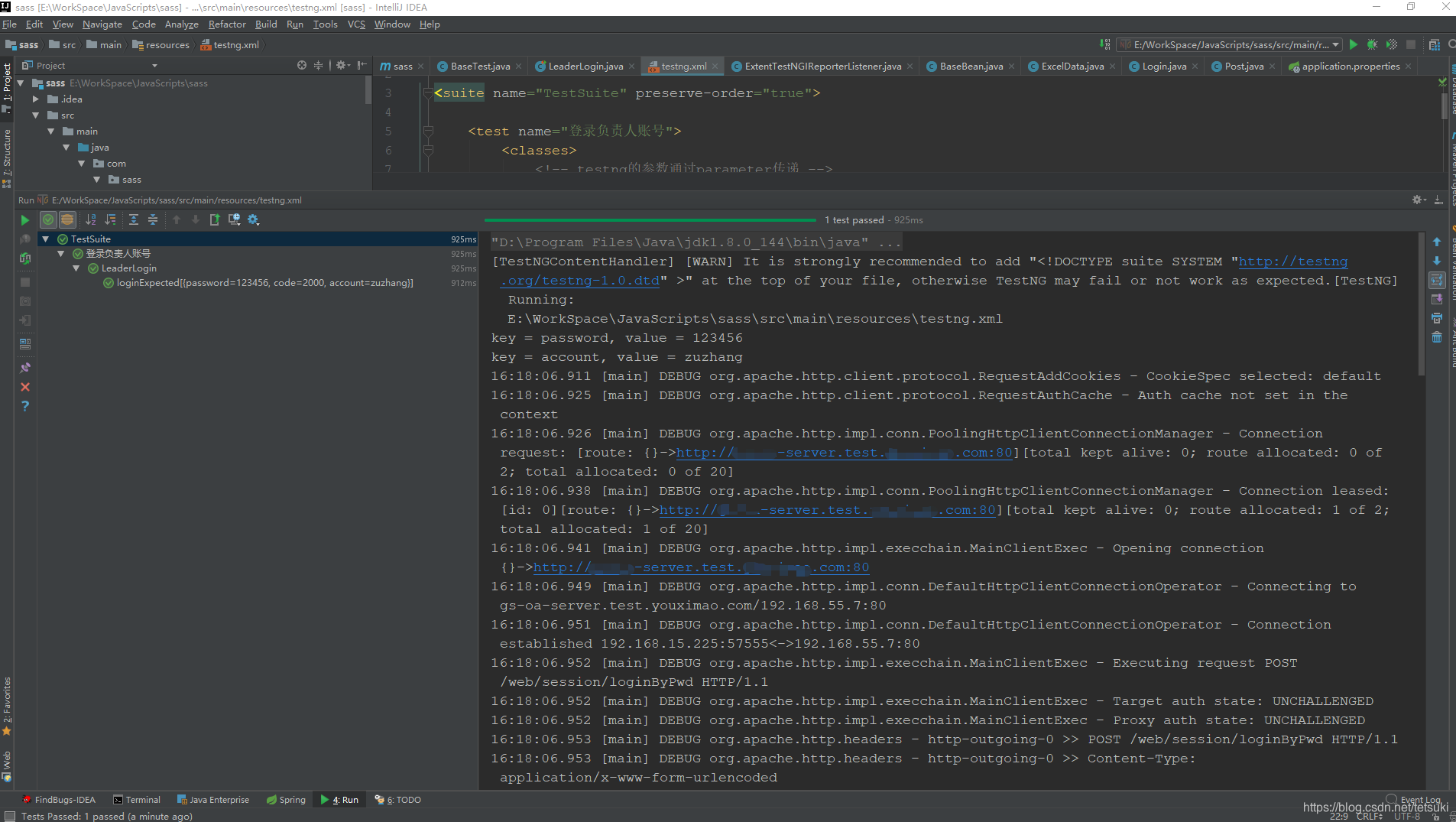Collapse the 登录负责人账号 test node

[61, 254]
